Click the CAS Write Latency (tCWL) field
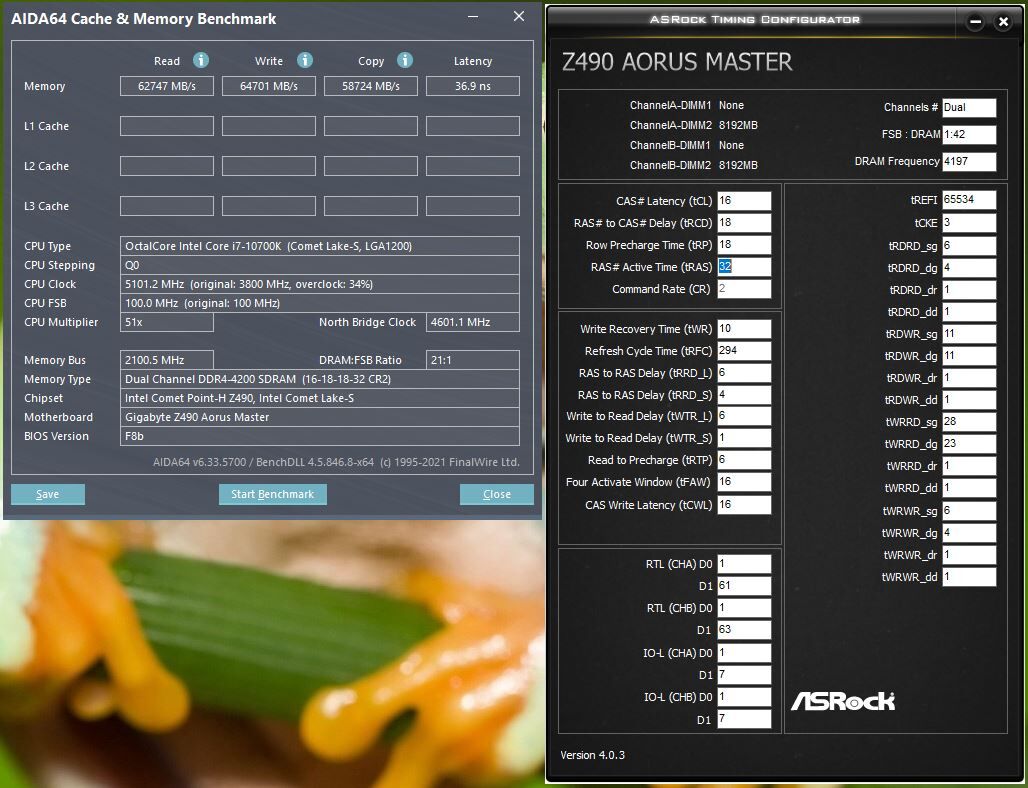 (744, 505)
